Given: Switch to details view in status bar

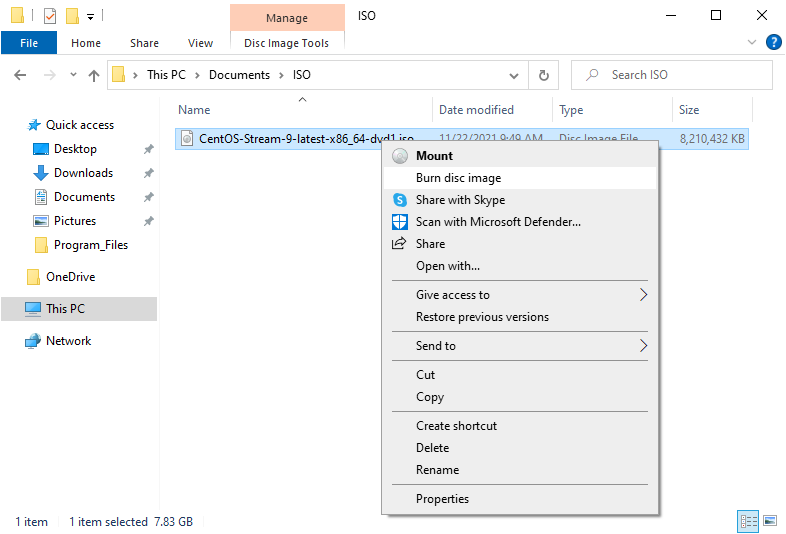Looking at the screenshot, I should point(748,521).
